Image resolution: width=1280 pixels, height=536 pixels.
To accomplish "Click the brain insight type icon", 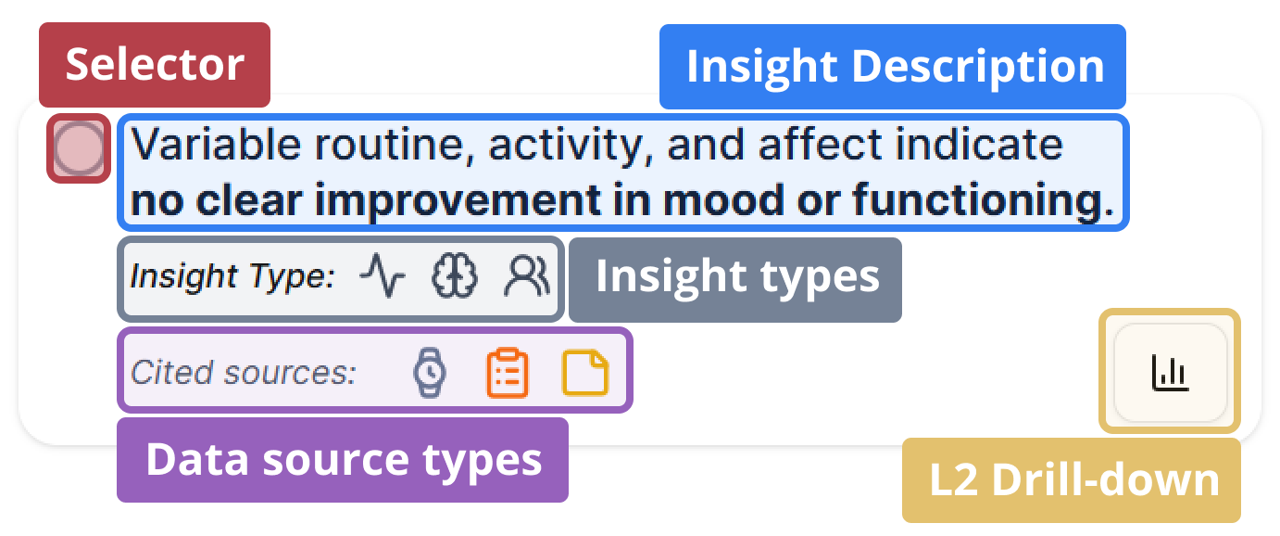I will pyautogui.click(x=455, y=277).
